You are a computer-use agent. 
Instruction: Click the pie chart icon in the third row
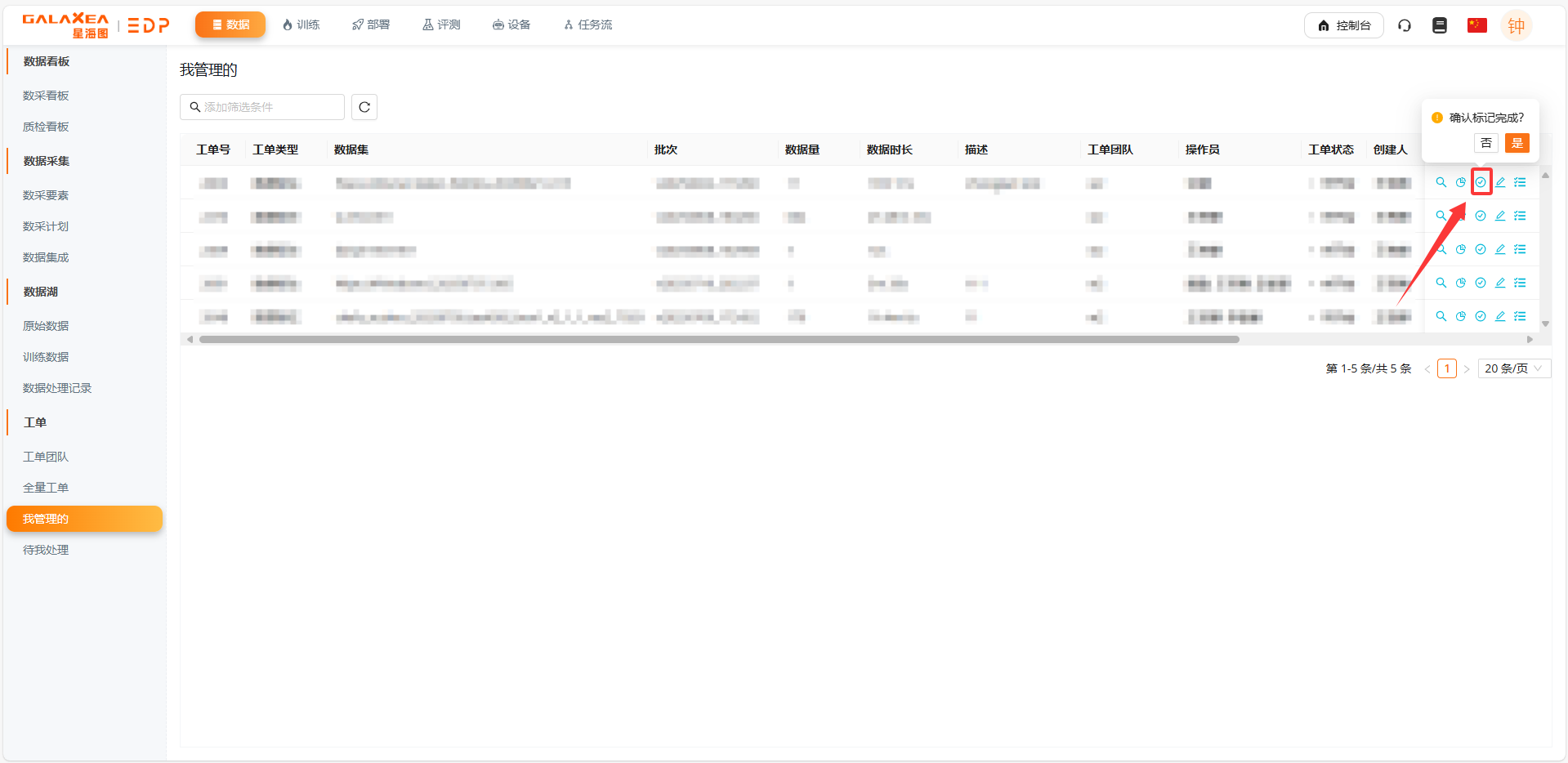point(1461,249)
